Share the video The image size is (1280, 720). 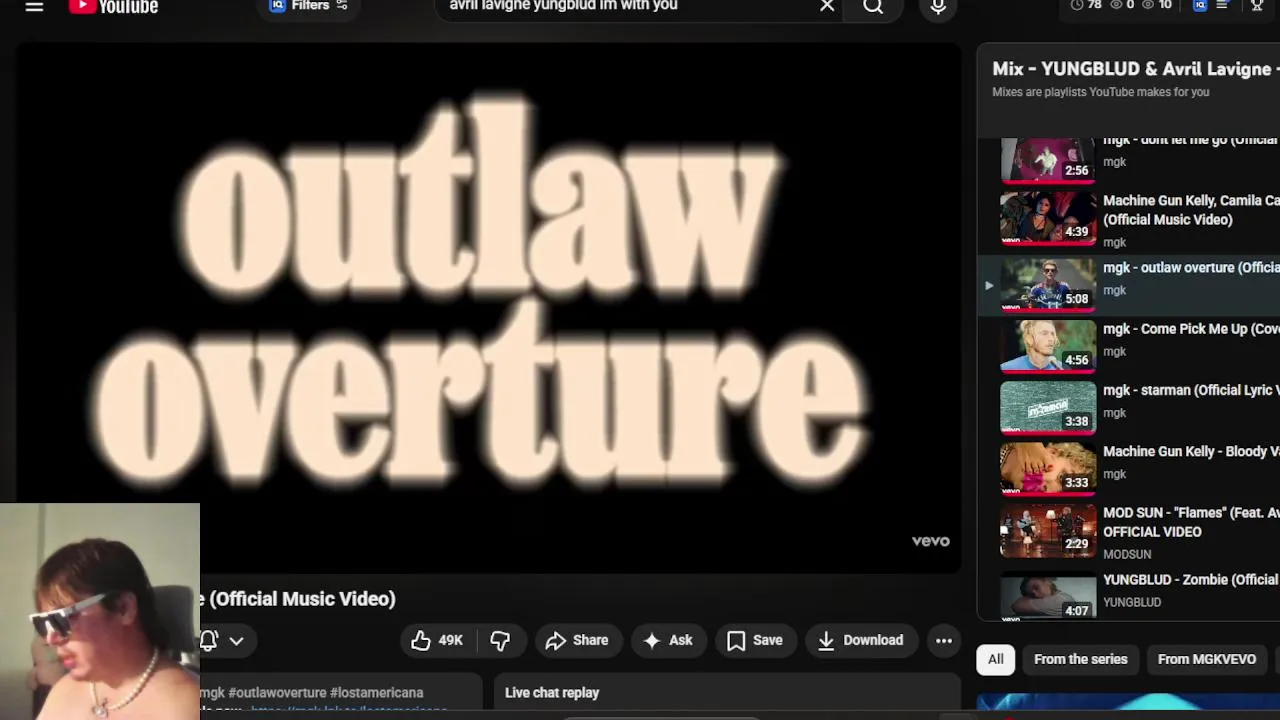(x=577, y=640)
